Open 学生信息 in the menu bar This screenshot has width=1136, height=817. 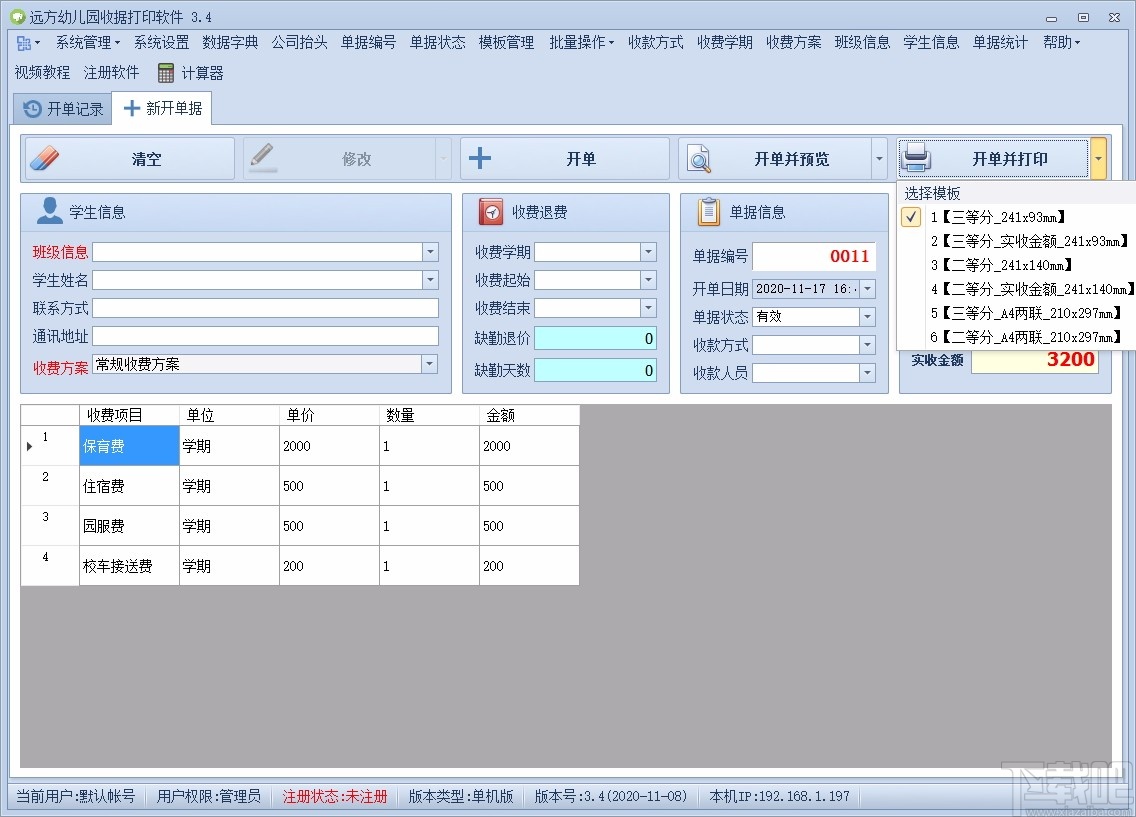[x=931, y=43]
